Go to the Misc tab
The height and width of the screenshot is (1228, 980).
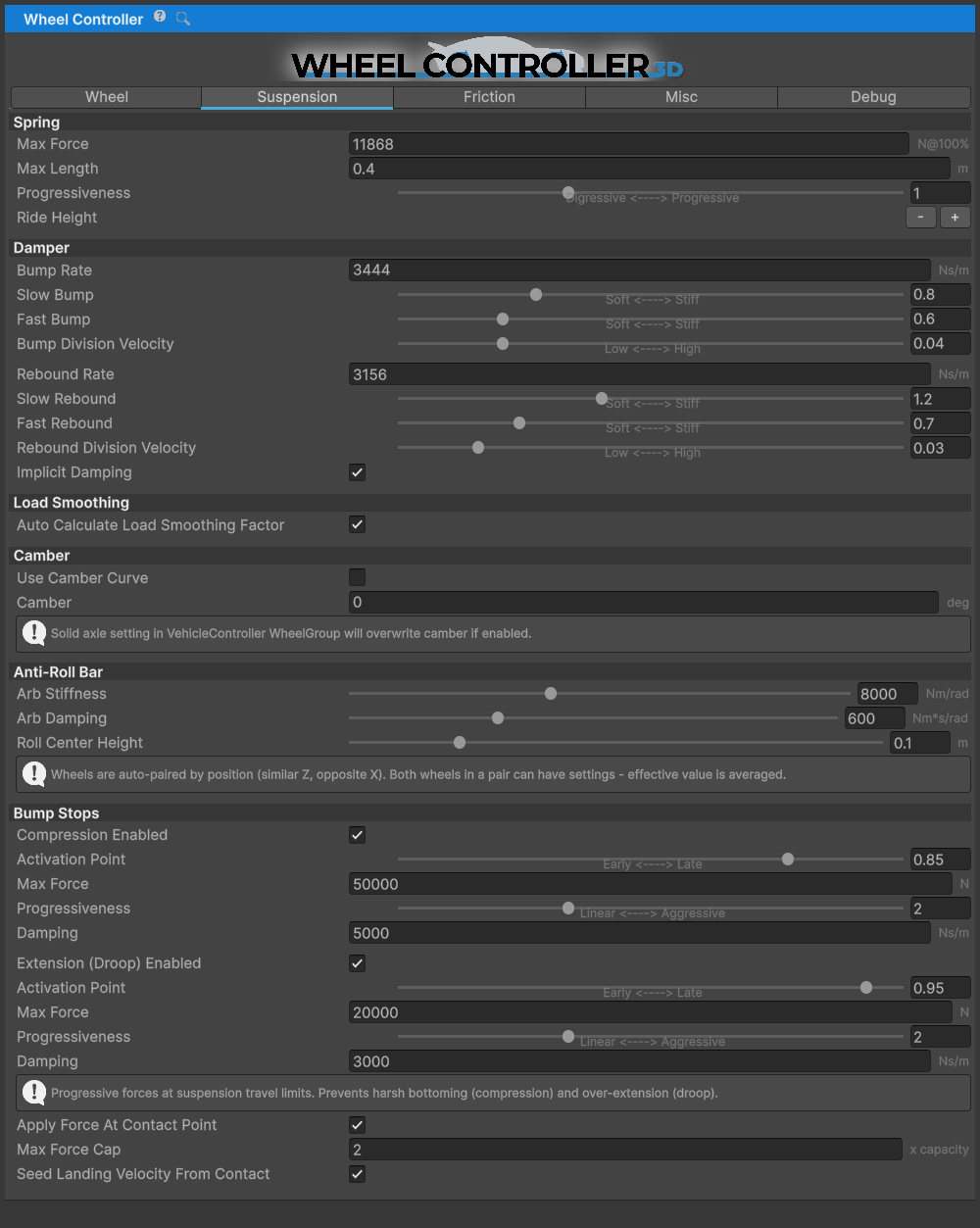click(x=681, y=97)
